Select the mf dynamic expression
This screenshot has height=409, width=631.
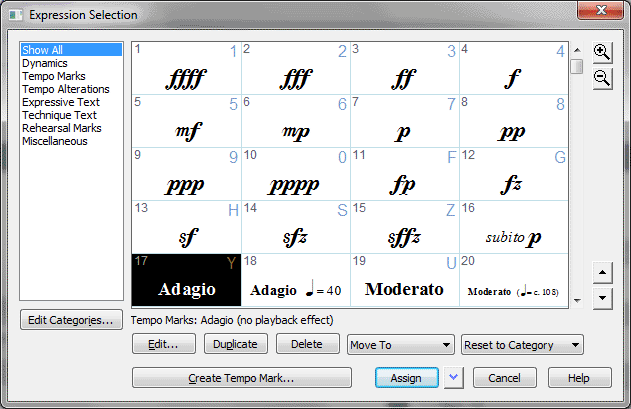(x=186, y=121)
